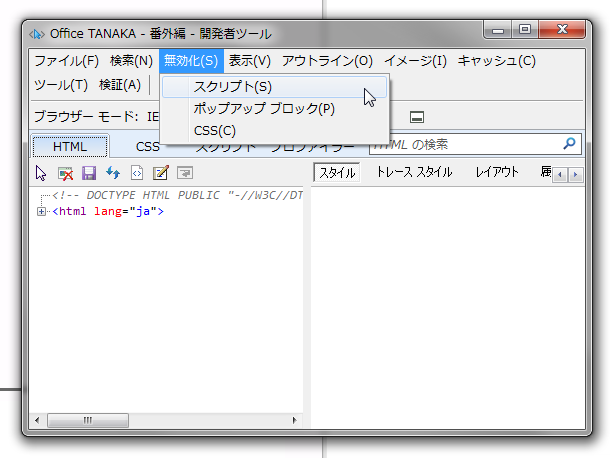Click ブラウザー モード: IE menu
Viewport: 610px width, 458px height.
96,116
